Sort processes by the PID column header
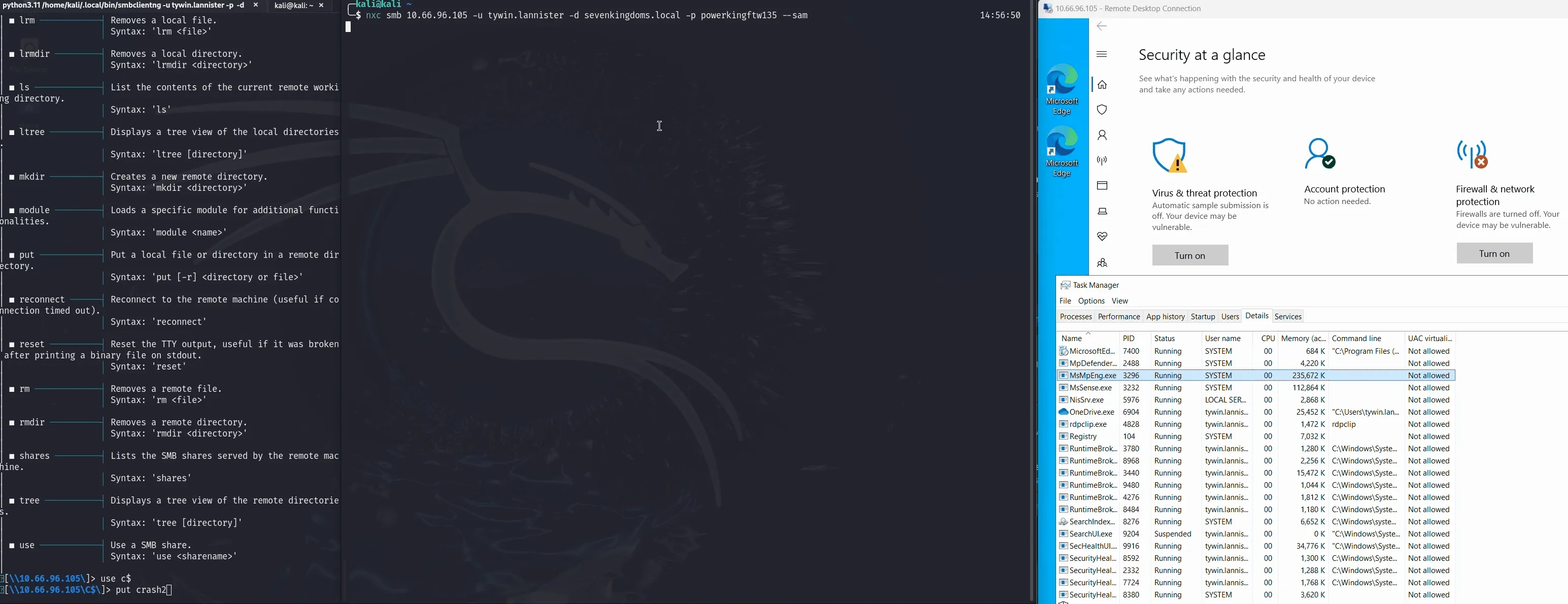The width and height of the screenshot is (1568, 604). point(1129,339)
